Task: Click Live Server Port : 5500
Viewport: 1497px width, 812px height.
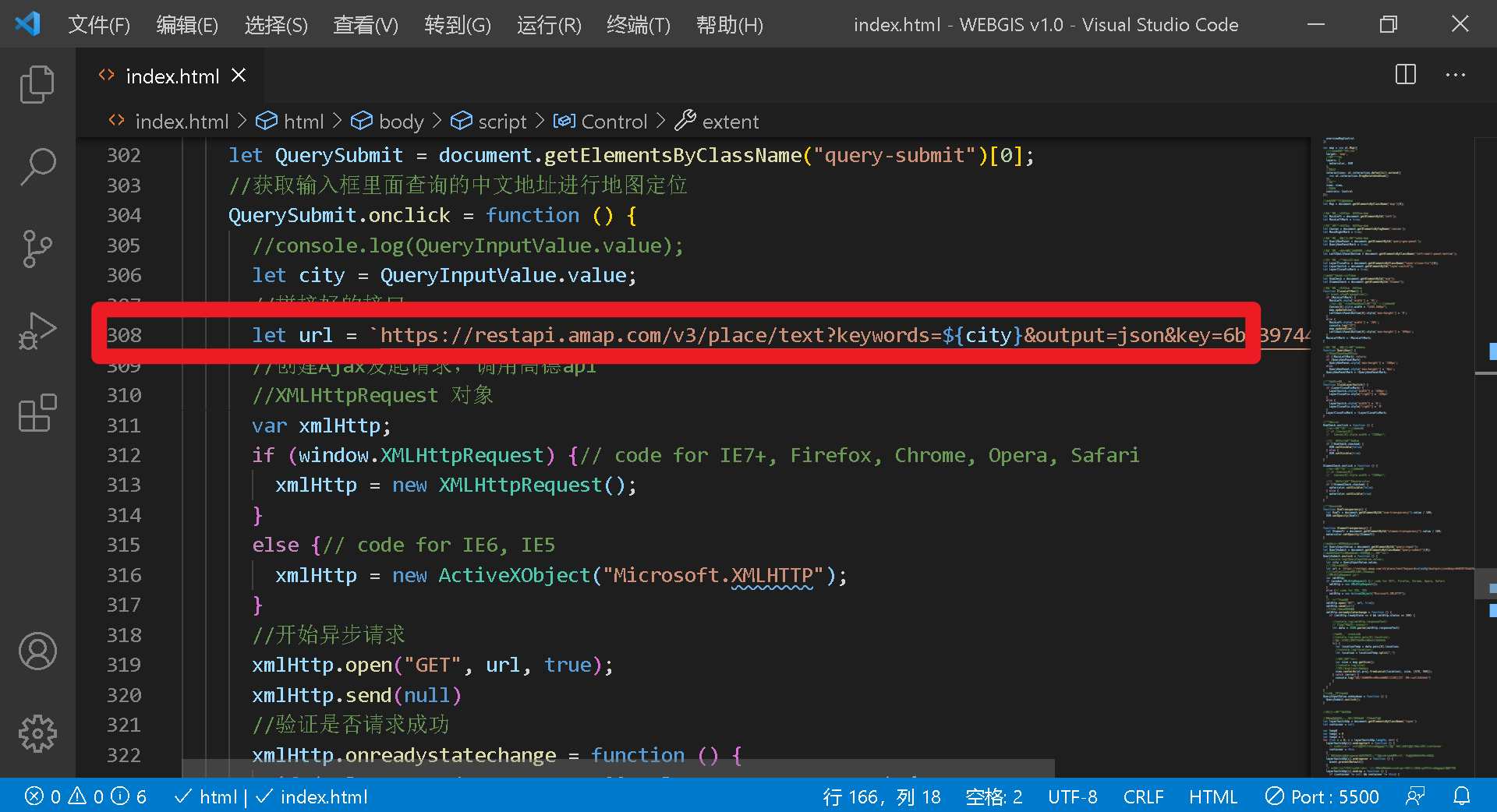Action: tap(1322, 796)
